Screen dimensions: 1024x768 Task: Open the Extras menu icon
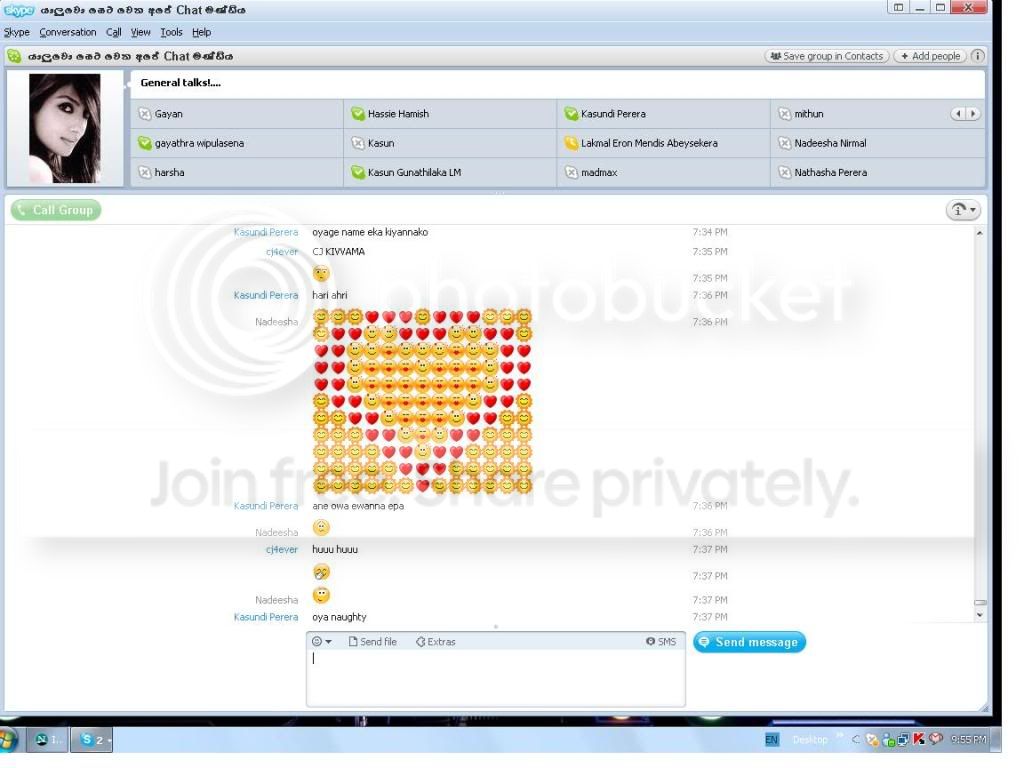pos(421,641)
